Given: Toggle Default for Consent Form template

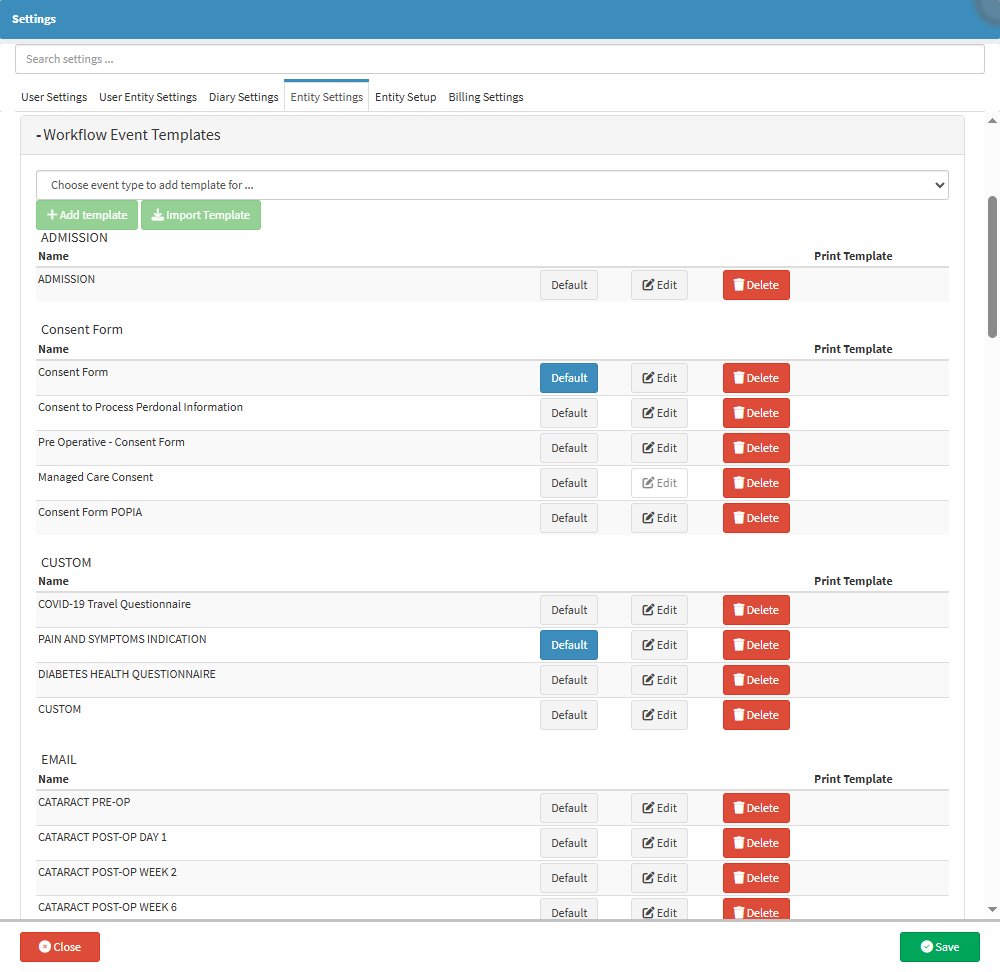Looking at the screenshot, I should pos(569,378).
